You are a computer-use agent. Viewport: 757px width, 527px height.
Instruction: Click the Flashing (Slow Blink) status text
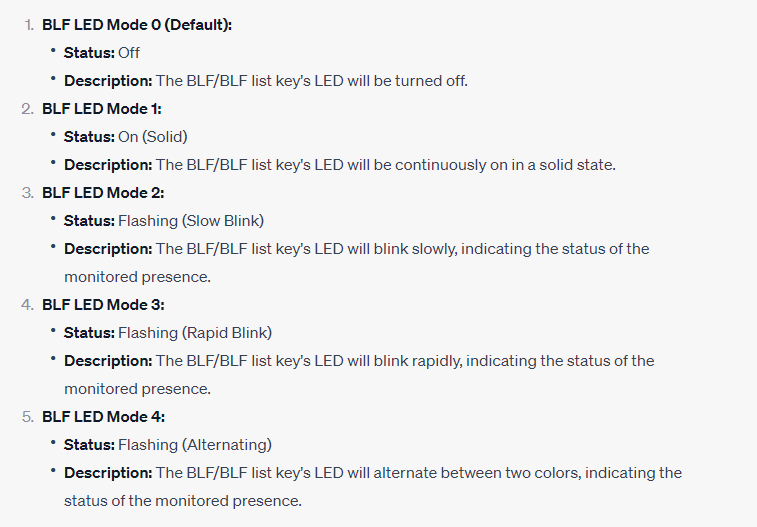[x=191, y=221]
